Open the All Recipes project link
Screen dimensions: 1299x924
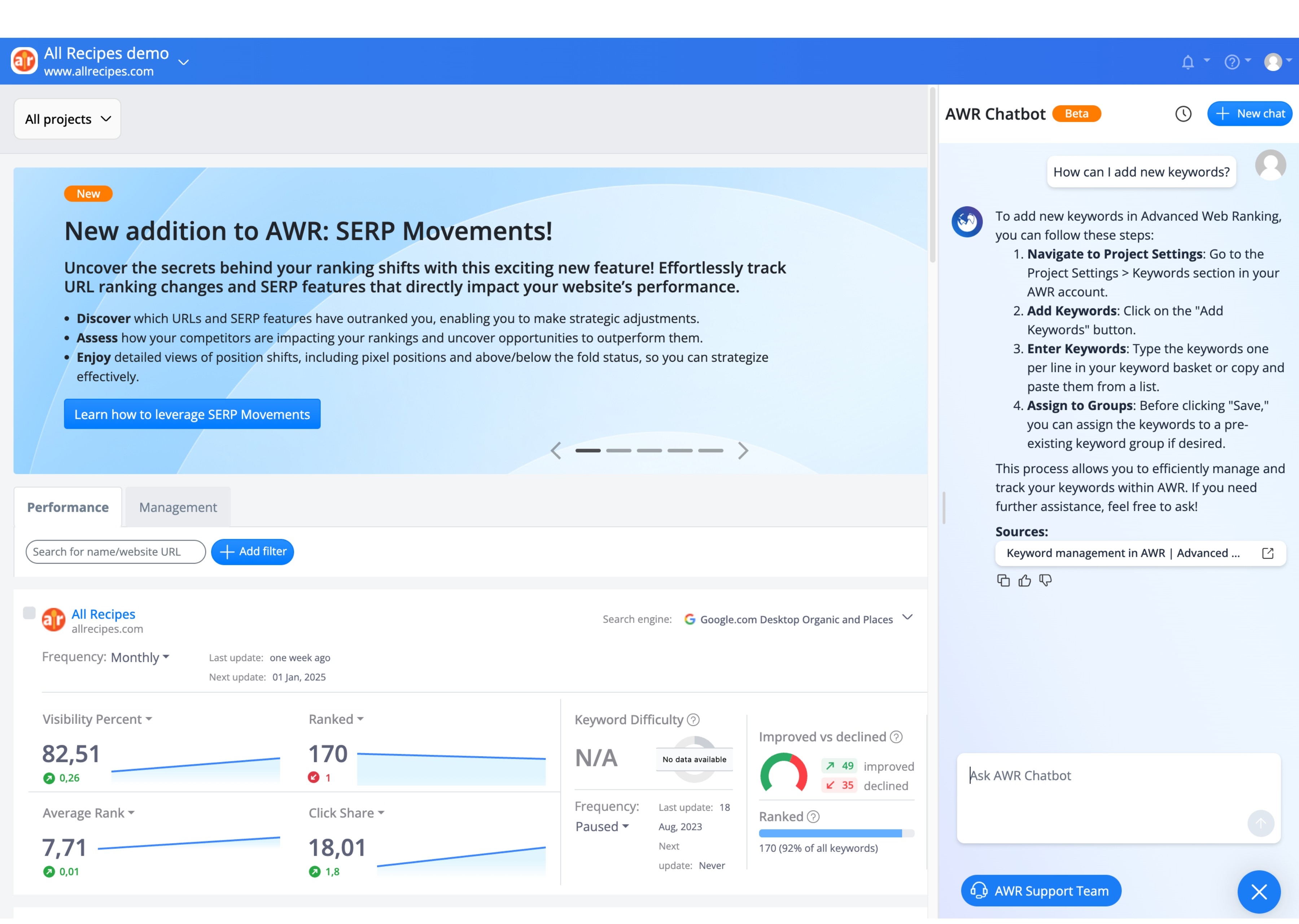(103, 614)
